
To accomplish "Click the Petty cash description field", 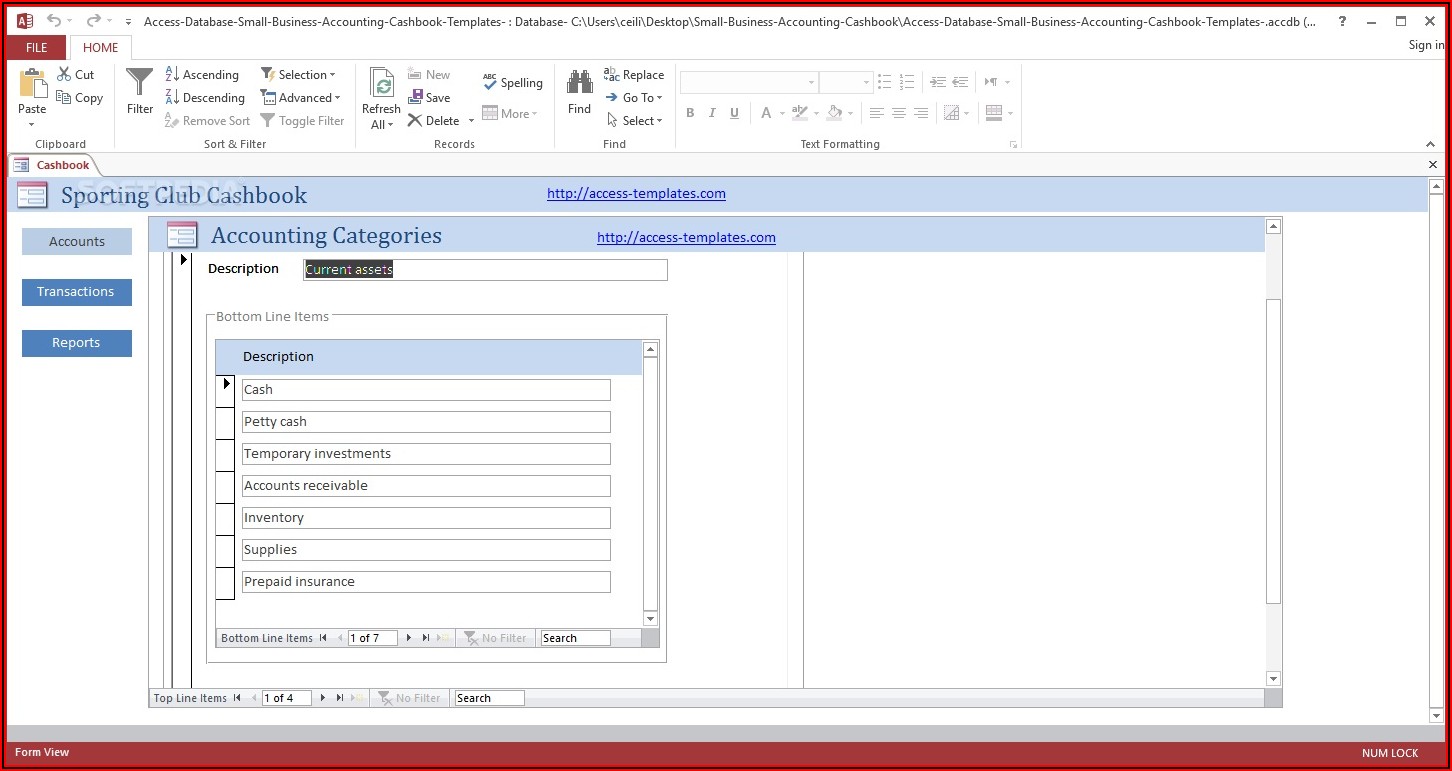I will [425, 422].
